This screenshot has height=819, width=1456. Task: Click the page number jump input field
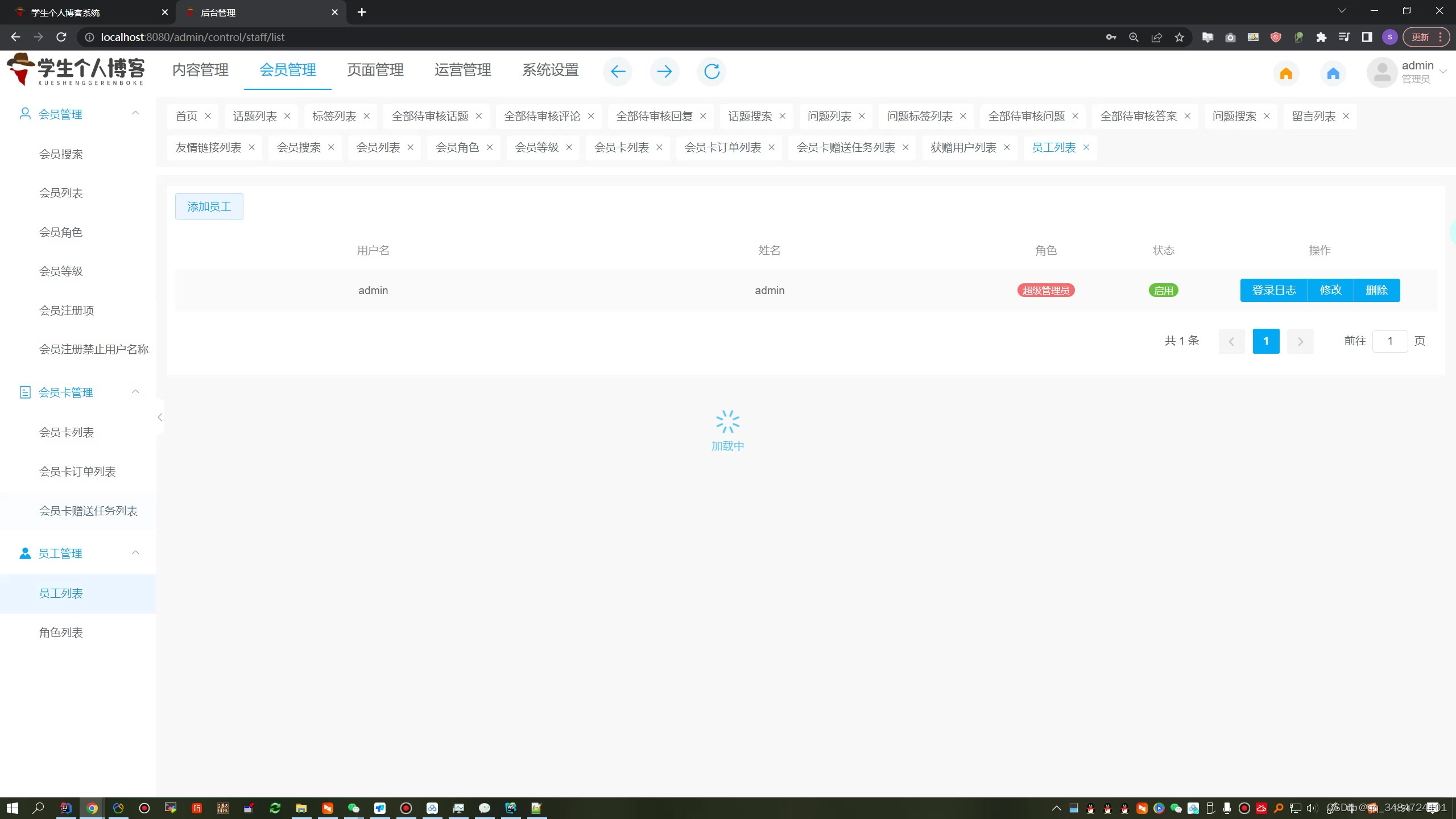click(x=1389, y=341)
